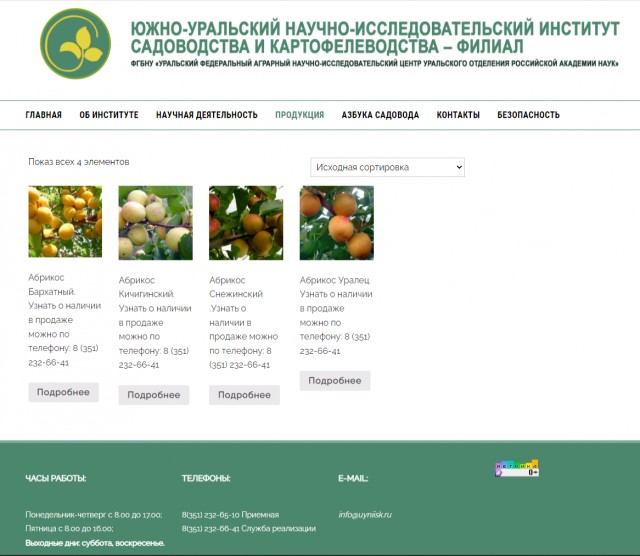The image size is (640, 556).
Task: Go to НАУЧНАЯ ДЕЯТЕЛЬНОСТЬ section
Action: [207, 115]
